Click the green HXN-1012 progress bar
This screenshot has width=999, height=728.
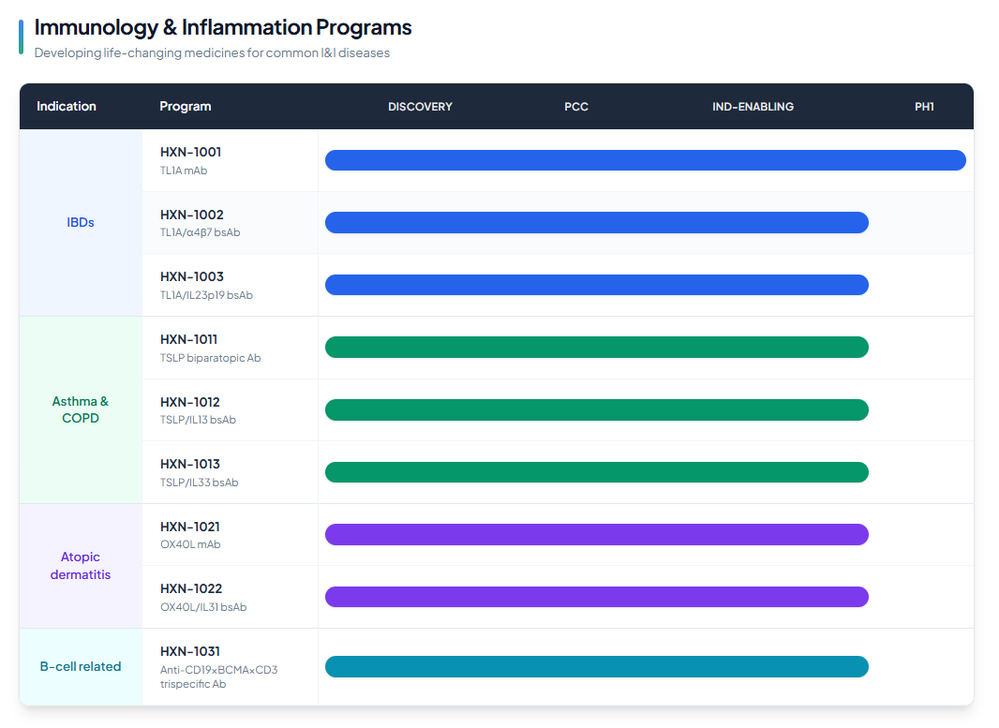tap(596, 410)
